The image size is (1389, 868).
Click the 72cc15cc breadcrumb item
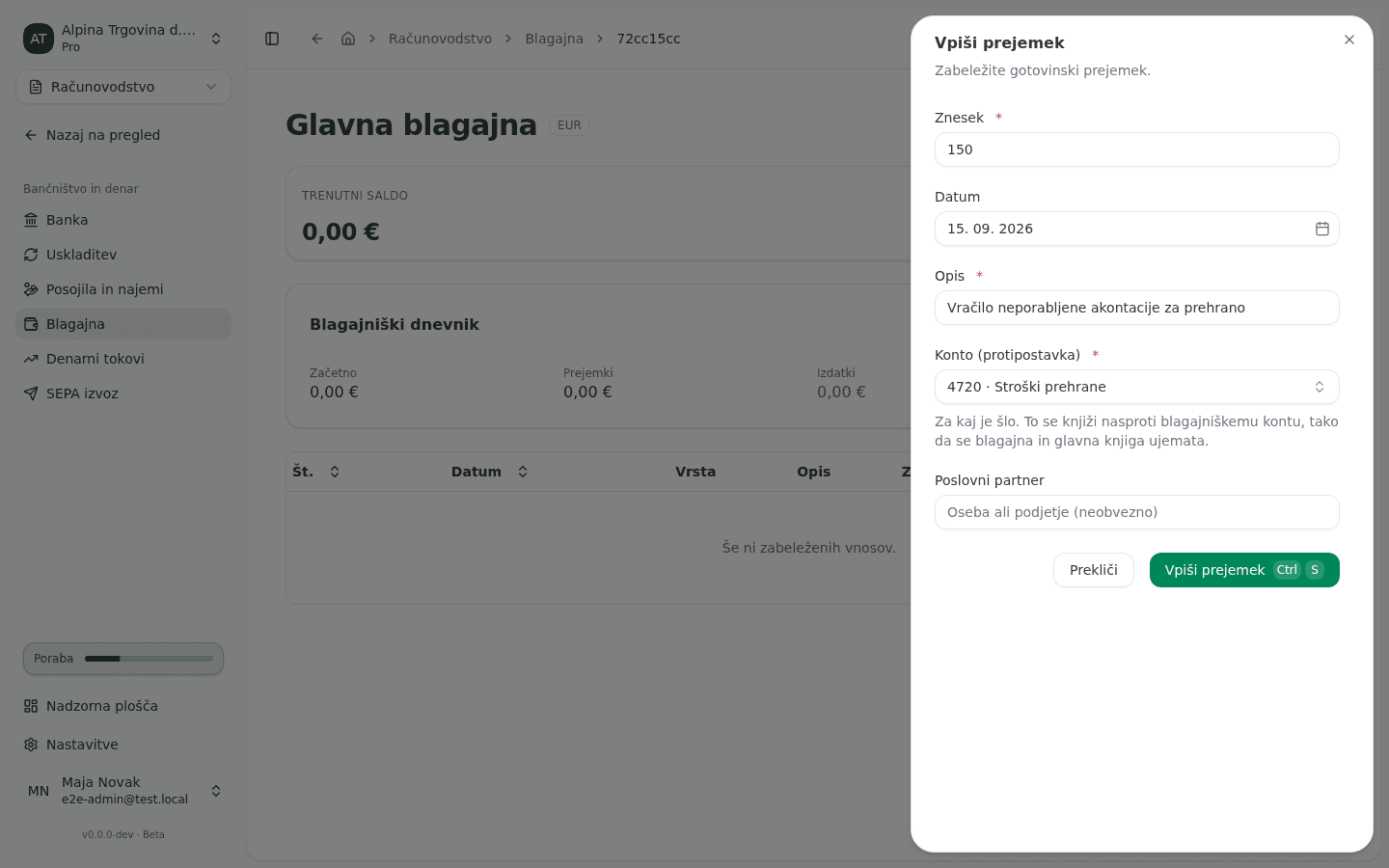(648, 39)
